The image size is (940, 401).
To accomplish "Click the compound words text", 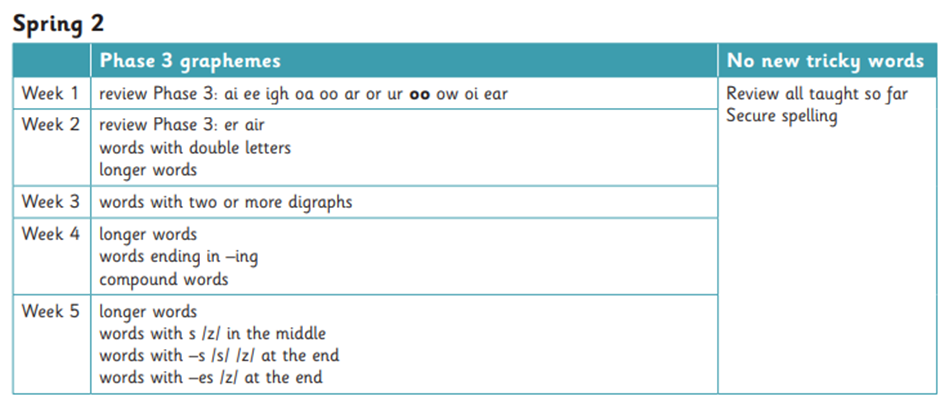I will (x=164, y=279).
